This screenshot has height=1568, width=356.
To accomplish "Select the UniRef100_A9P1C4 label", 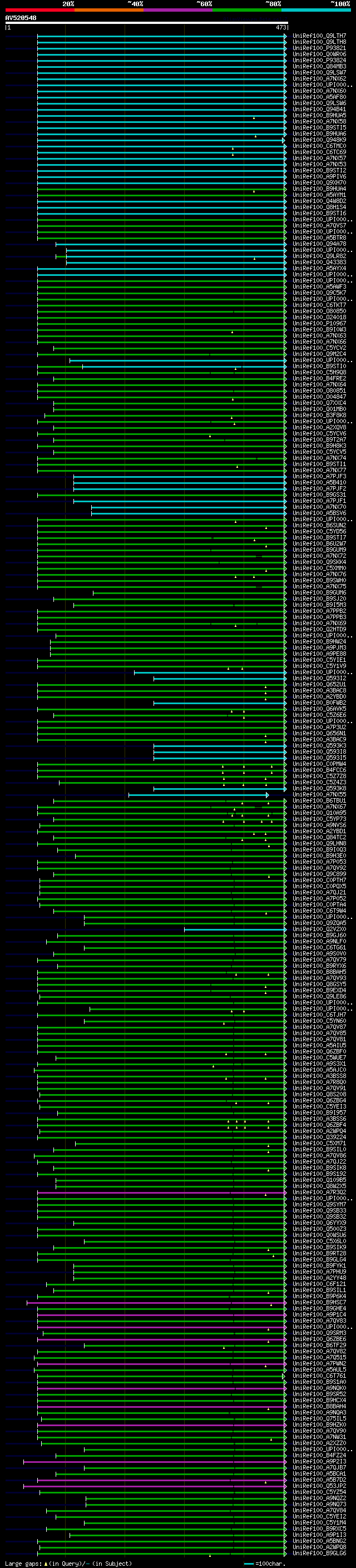I will tap(319, 1315).
